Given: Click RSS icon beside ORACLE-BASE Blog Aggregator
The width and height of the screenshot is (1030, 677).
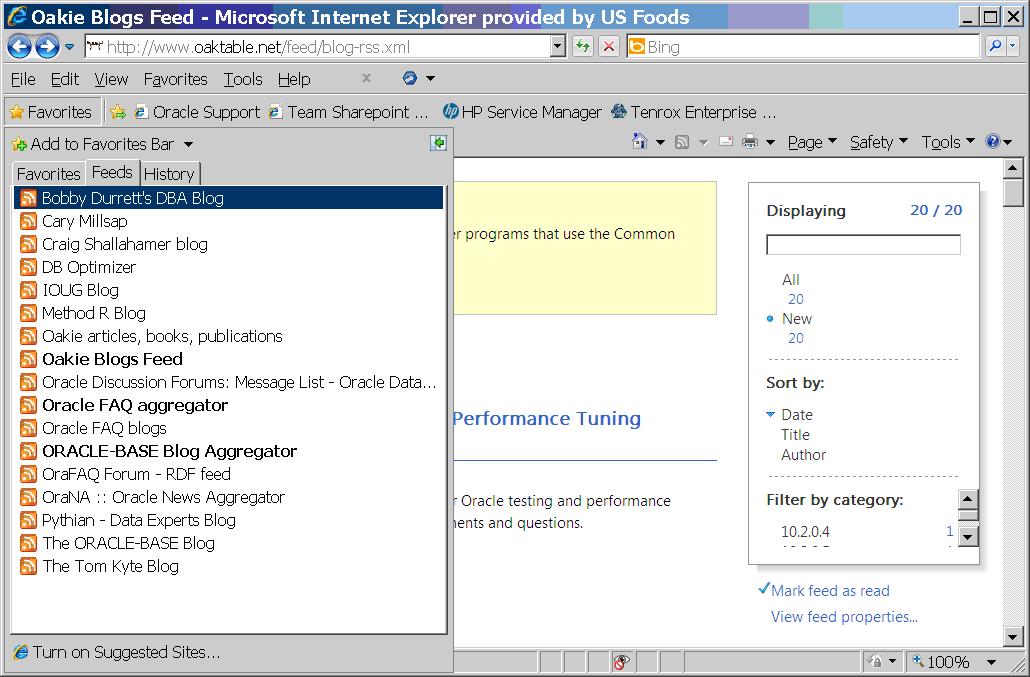Looking at the screenshot, I should 28,451.
